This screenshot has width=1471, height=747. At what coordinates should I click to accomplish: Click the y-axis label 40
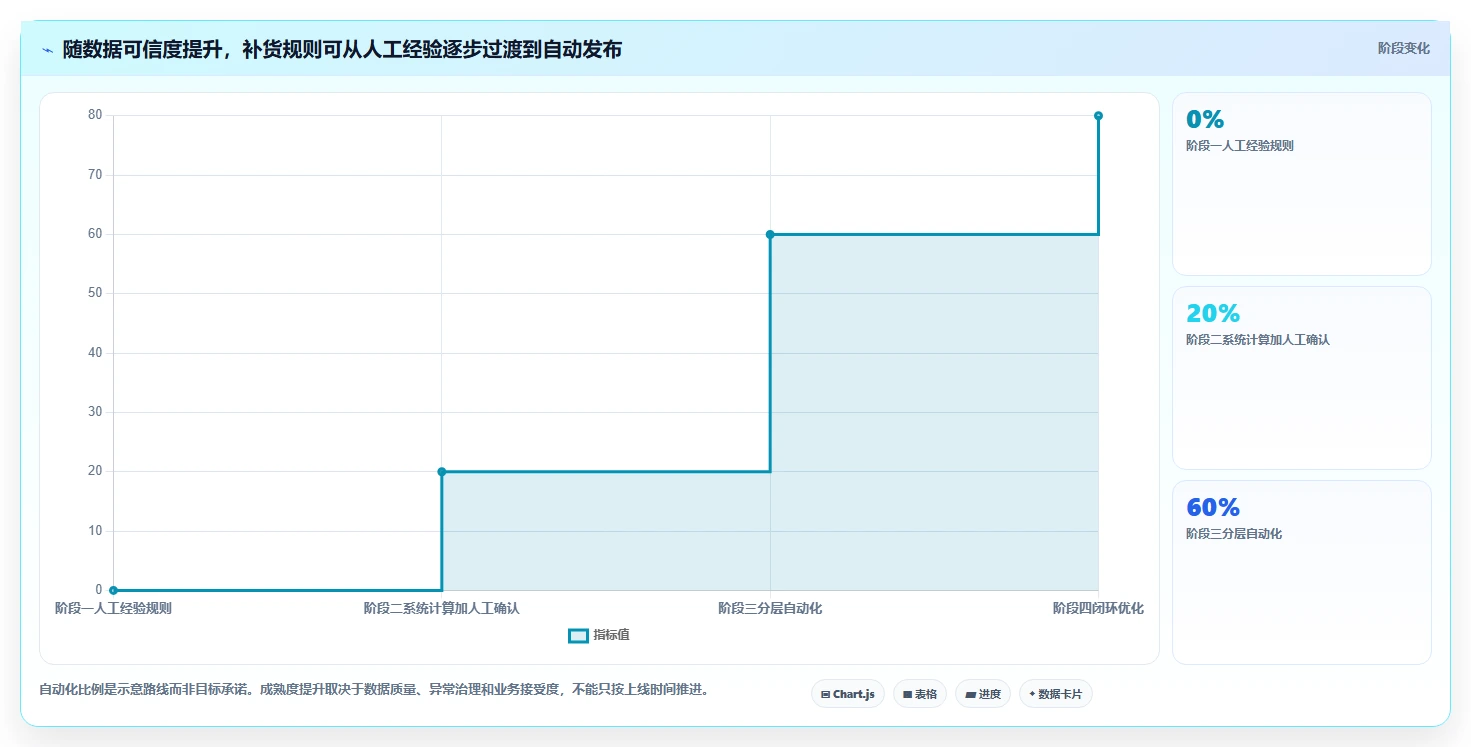point(95,352)
